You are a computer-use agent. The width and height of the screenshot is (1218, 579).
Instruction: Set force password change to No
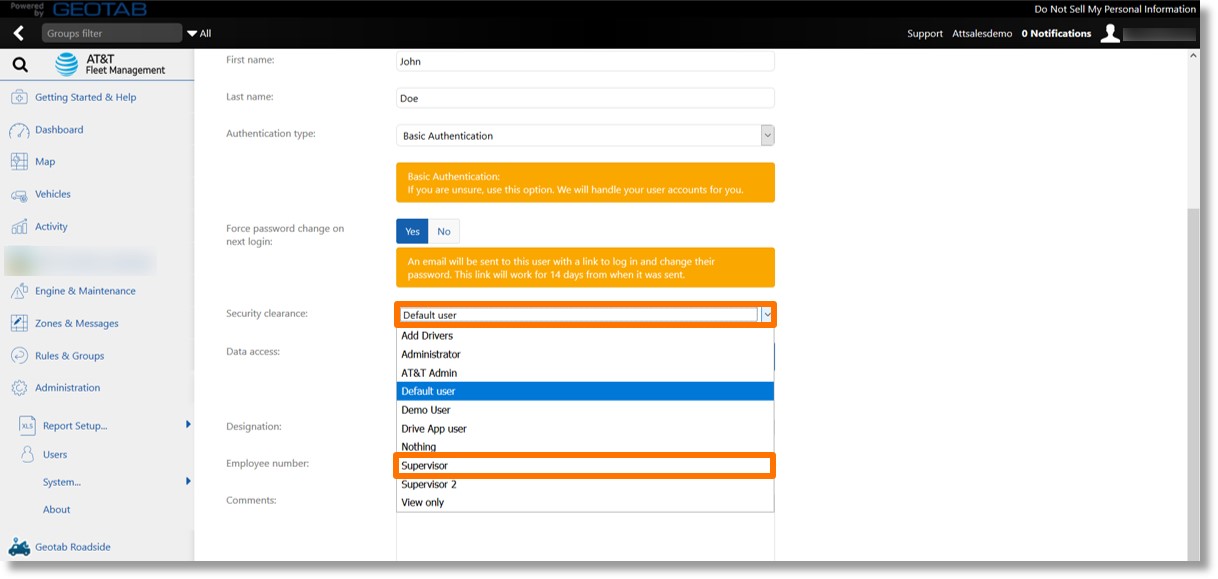coord(444,231)
